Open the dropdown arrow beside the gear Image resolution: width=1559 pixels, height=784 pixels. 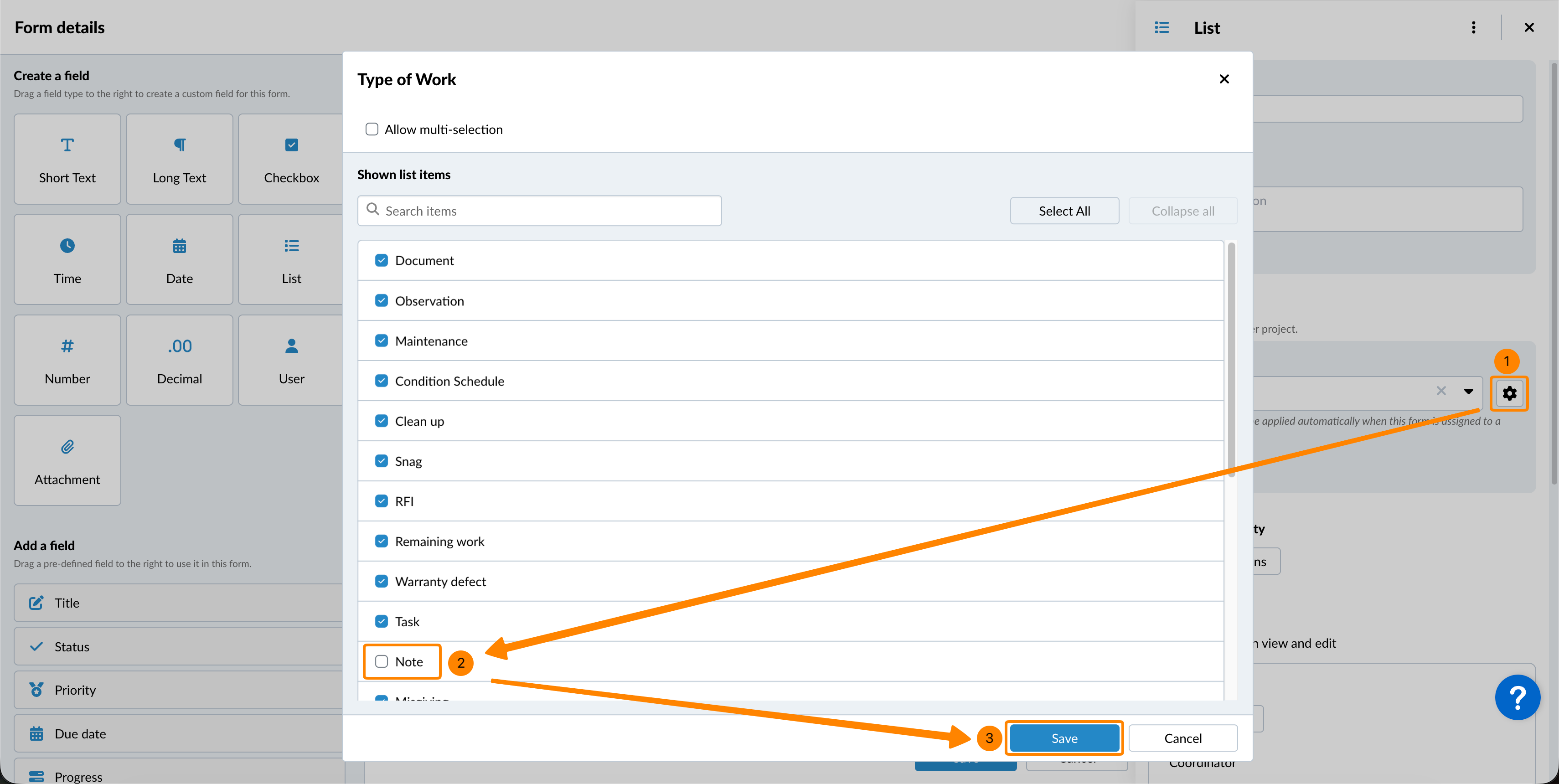click(x=1468, y=392)
